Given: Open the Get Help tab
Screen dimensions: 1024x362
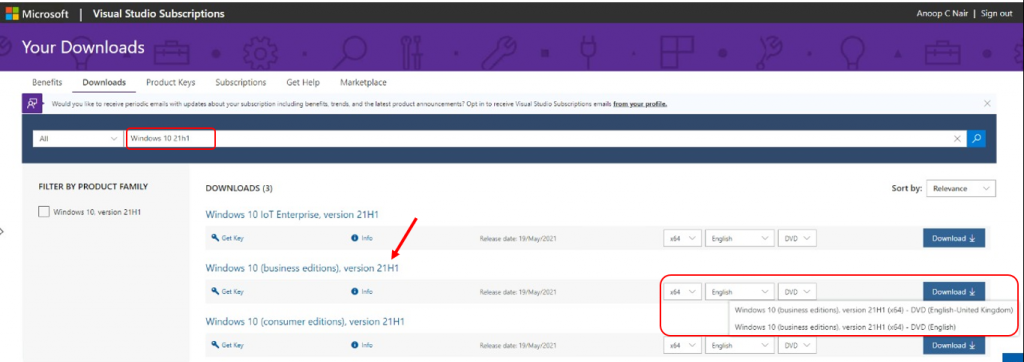Looking at the screenshot, I should tap(303, 82).
